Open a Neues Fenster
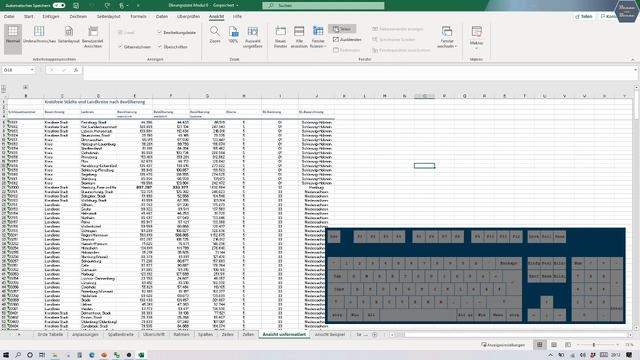The width and height of the screenshot is (640, 360). click(280, 38)
